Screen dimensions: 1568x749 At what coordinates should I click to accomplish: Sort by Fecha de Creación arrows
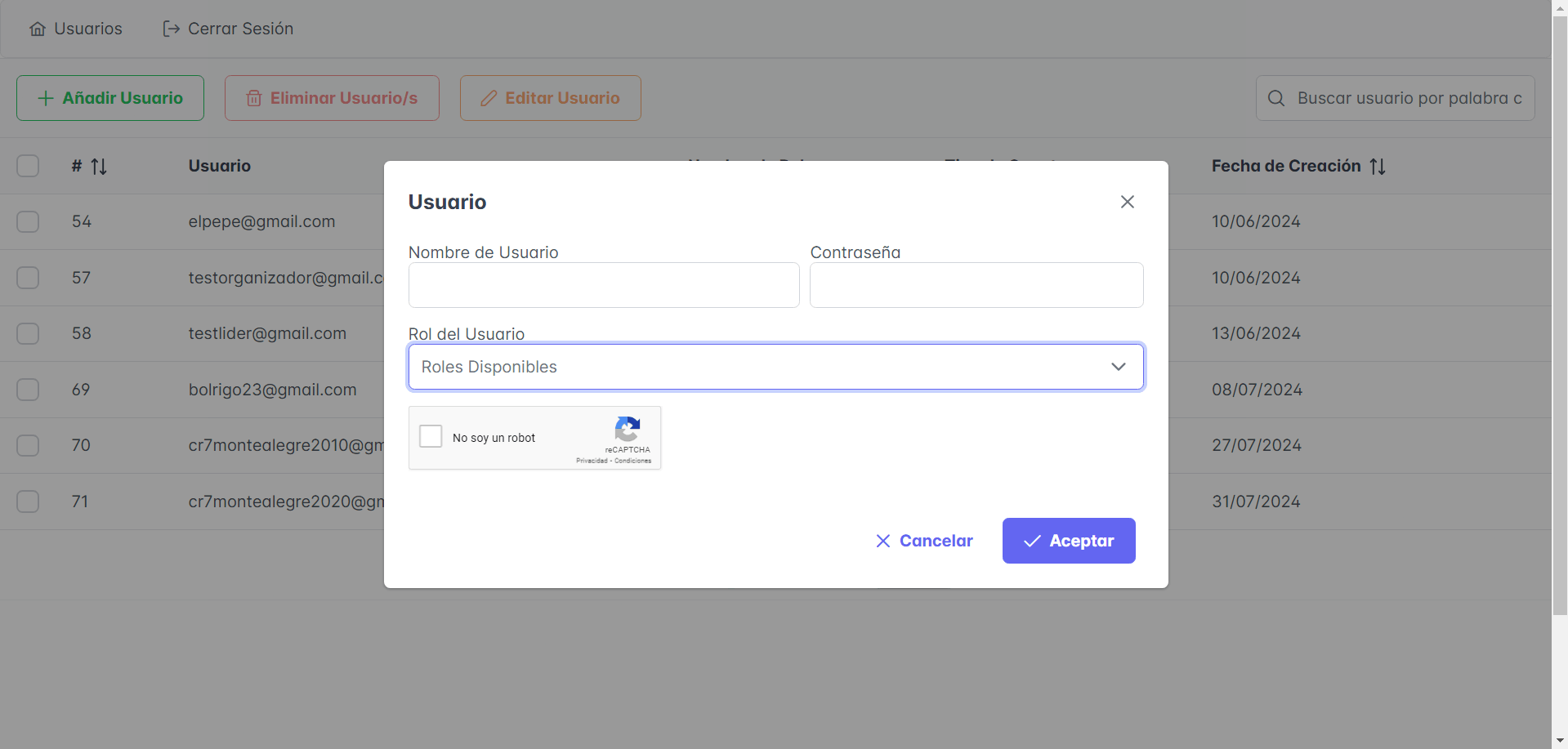[x=1378, y=167]
